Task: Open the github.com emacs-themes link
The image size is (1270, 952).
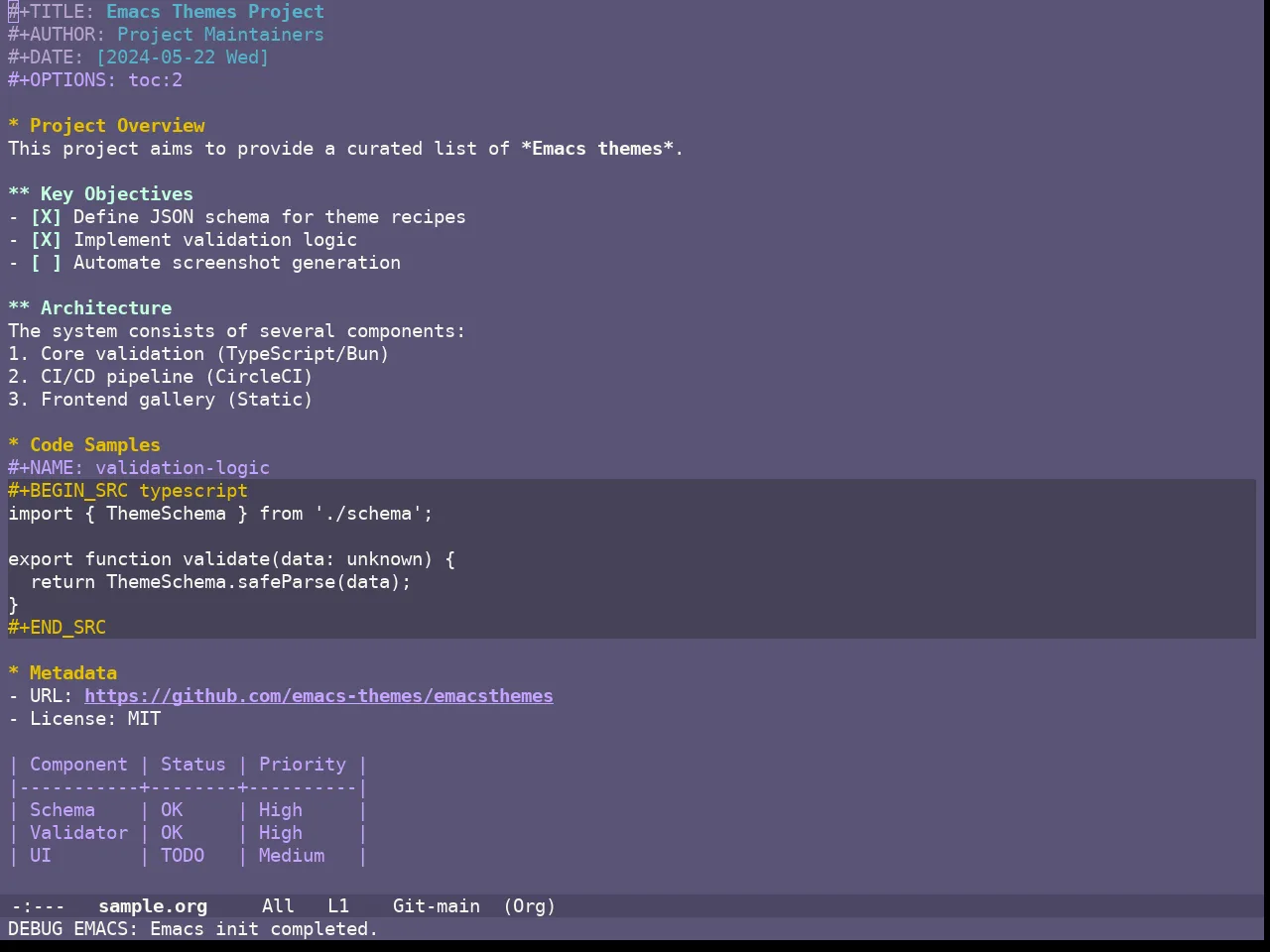Action: tap(318, 696)
